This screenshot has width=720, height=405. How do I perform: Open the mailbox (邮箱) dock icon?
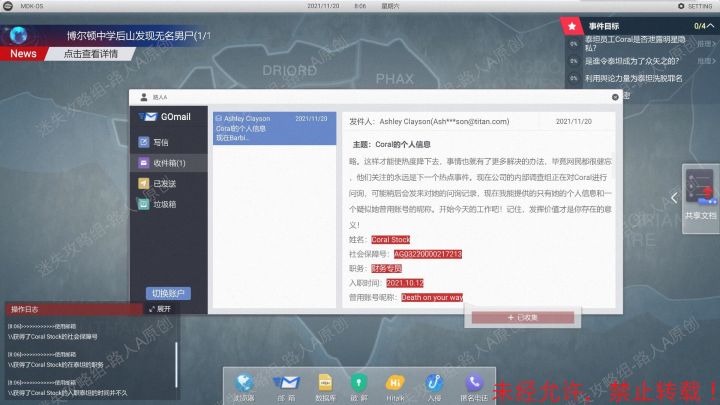pos(286,383)
